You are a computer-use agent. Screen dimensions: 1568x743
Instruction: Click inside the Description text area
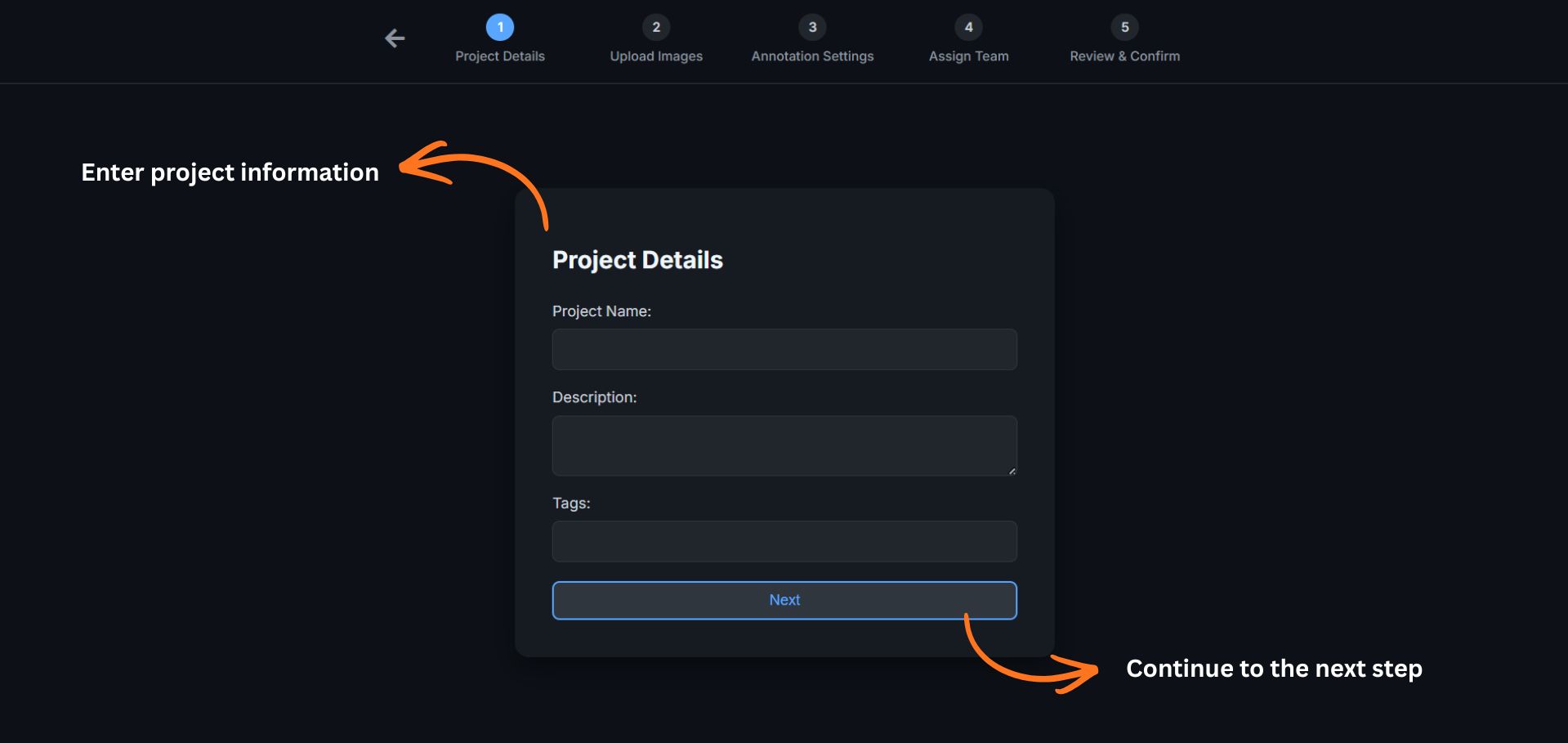784,445
